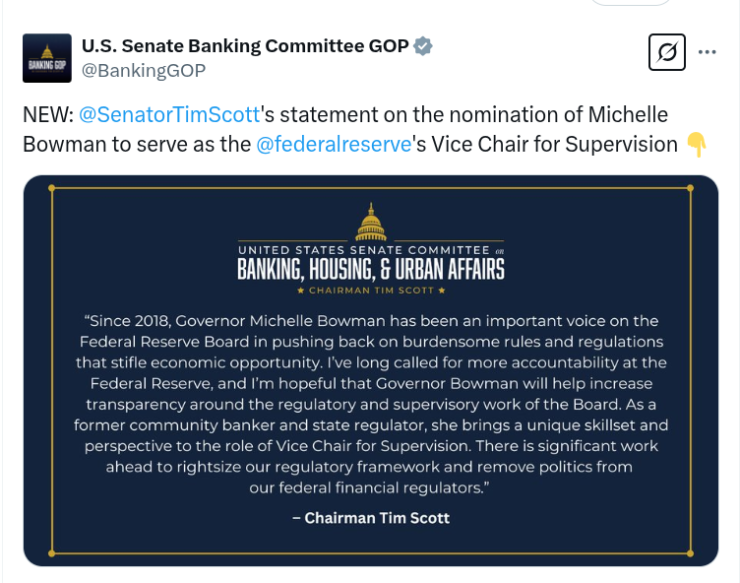Click the @BankingGOP handle
The image size is (740, 583).
143,70
